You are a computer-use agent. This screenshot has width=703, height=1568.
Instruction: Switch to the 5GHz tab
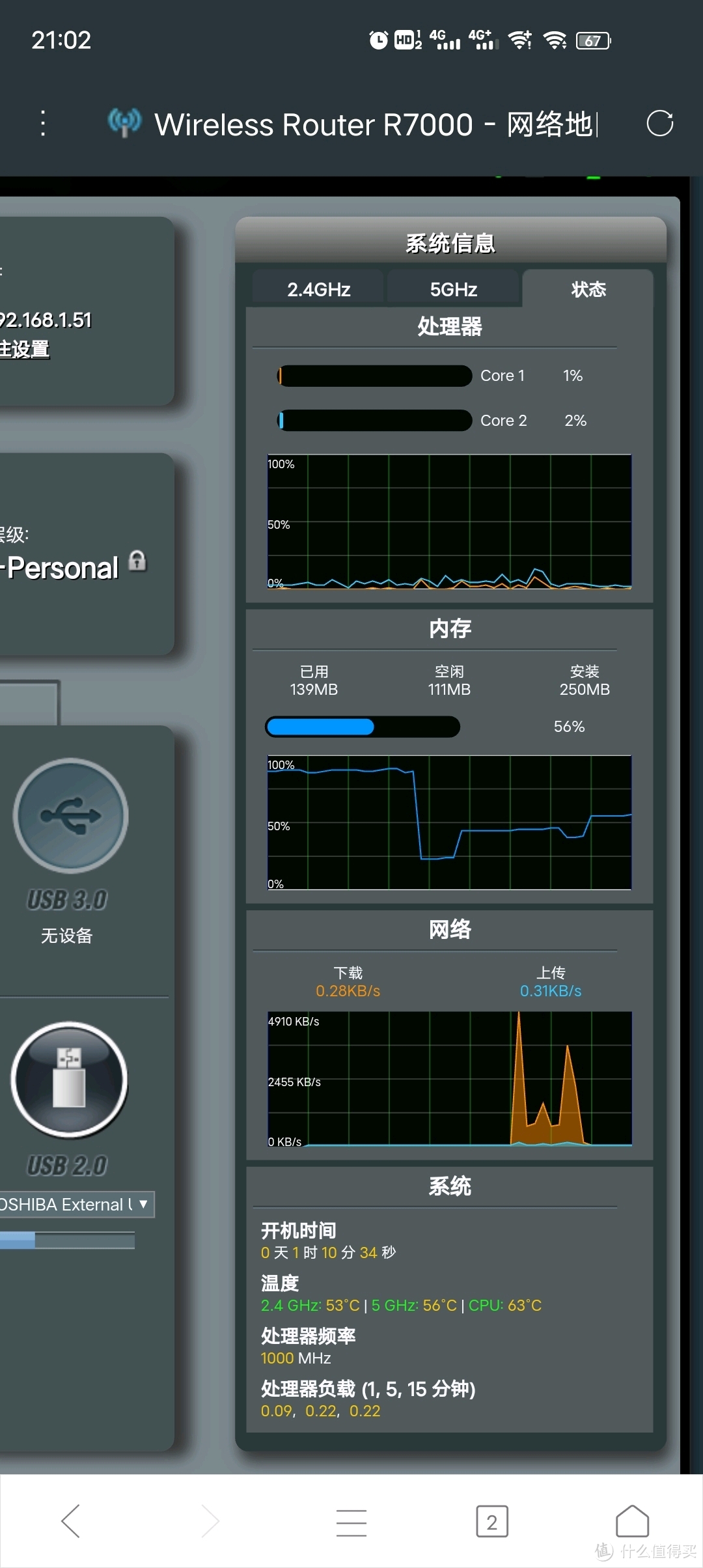(x=454, y=289)
